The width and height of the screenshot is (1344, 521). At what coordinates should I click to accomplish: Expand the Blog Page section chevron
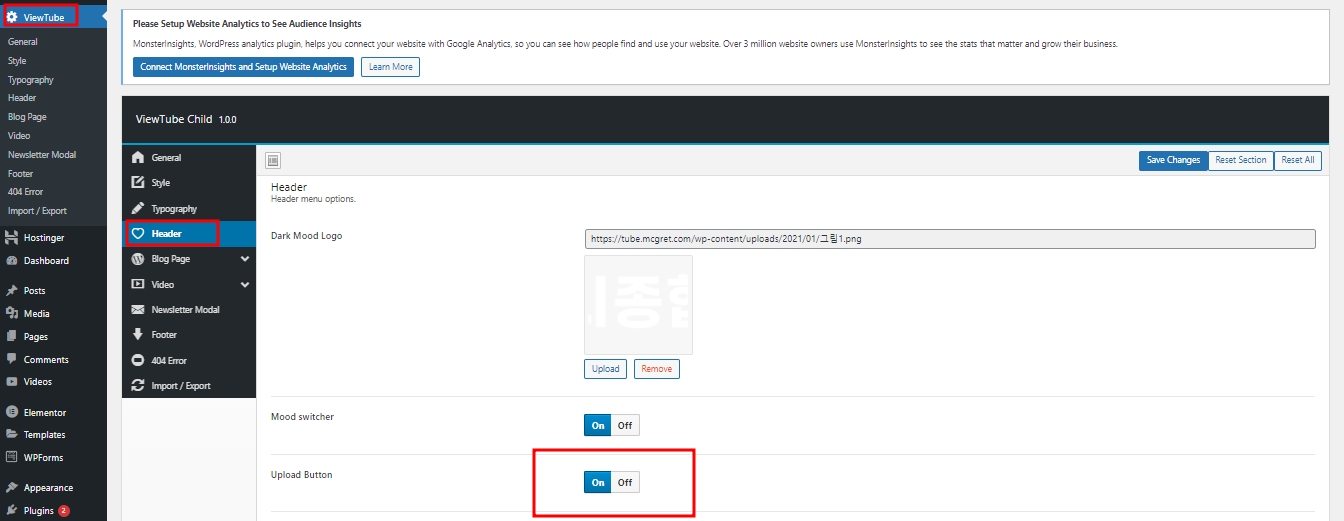tap(245, 259)
